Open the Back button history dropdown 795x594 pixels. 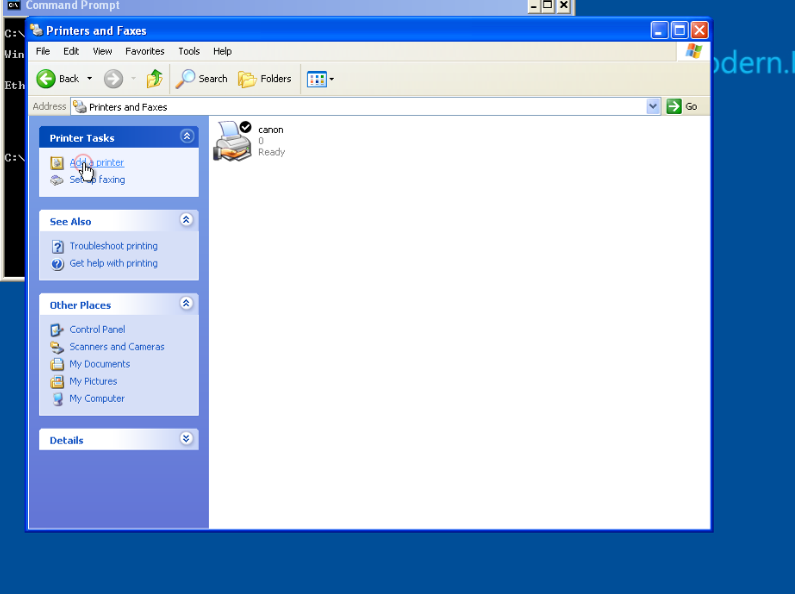tap(89, 79)
